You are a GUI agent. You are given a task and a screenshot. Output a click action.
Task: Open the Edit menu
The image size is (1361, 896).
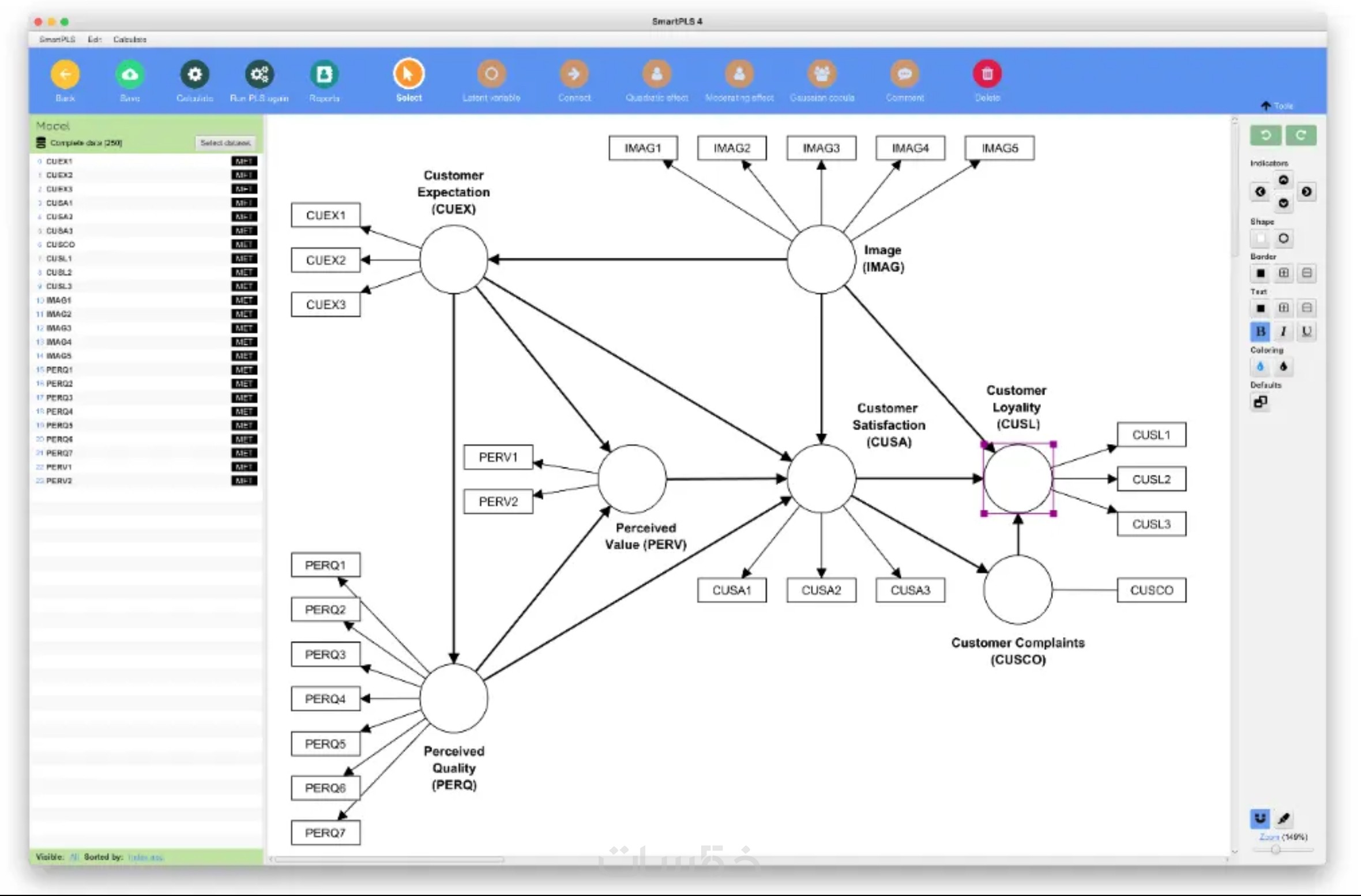(94, 39)
